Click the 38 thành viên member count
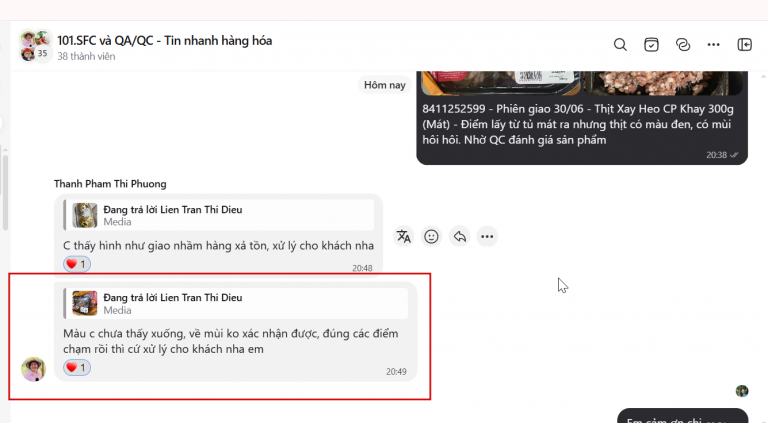768x423 pixels. pyautogui.click(x=86, y=56)
